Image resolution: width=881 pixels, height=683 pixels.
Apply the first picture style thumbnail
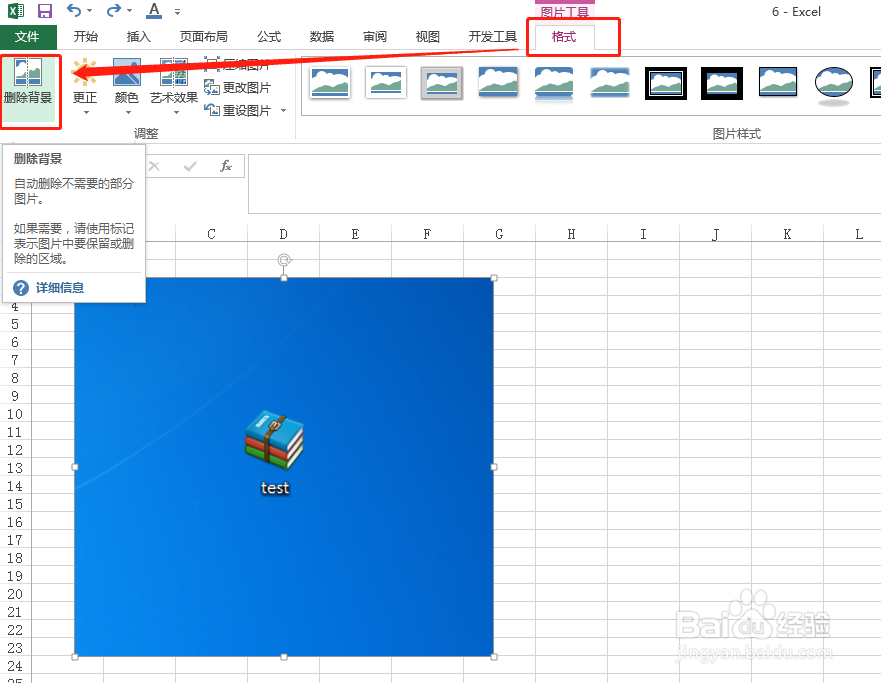[x=330, y=83]
